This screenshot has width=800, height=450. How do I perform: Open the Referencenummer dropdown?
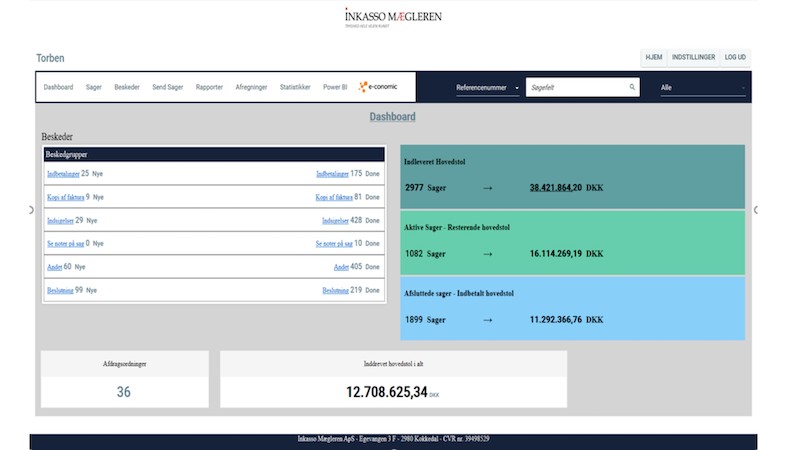coord(487,88)
